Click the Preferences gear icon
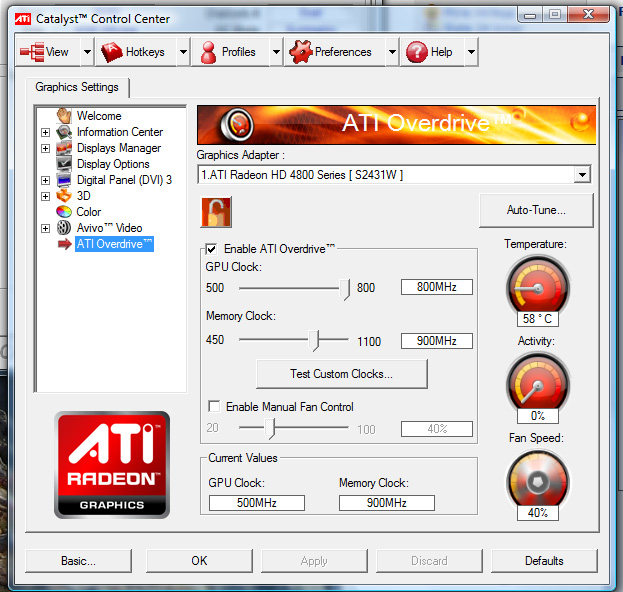 click(301, 52)
